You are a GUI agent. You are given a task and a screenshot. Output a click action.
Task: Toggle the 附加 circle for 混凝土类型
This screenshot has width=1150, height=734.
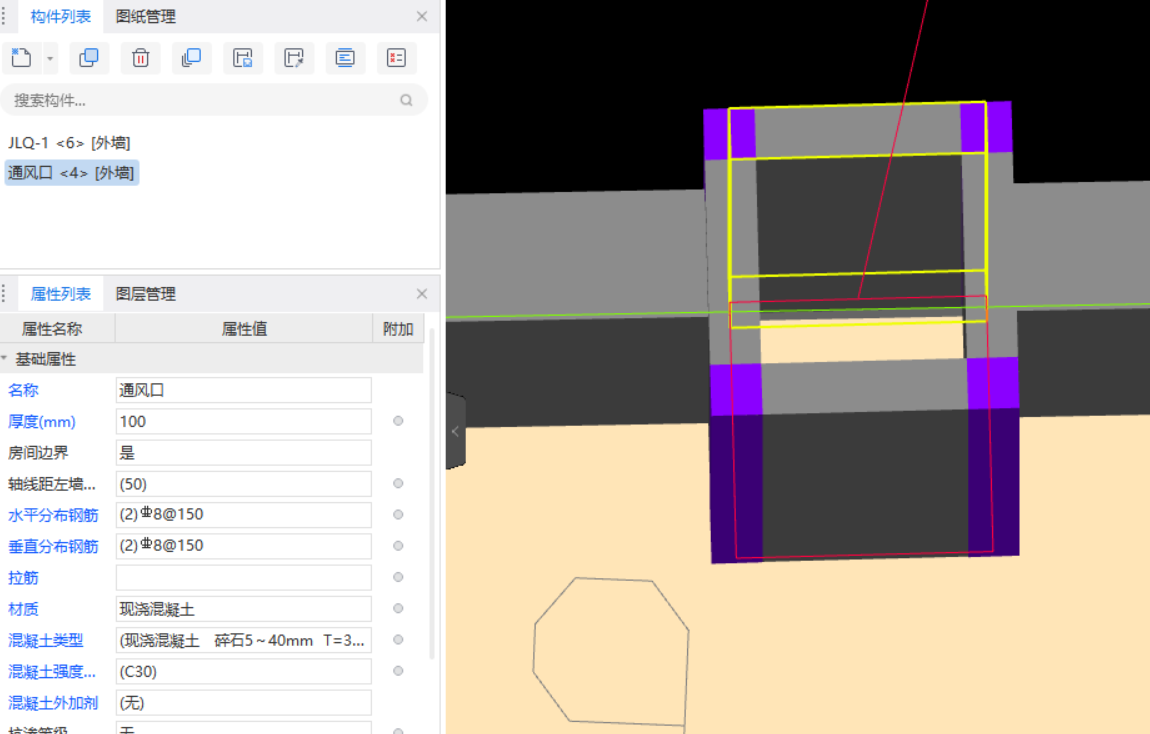tap(398, 639)
